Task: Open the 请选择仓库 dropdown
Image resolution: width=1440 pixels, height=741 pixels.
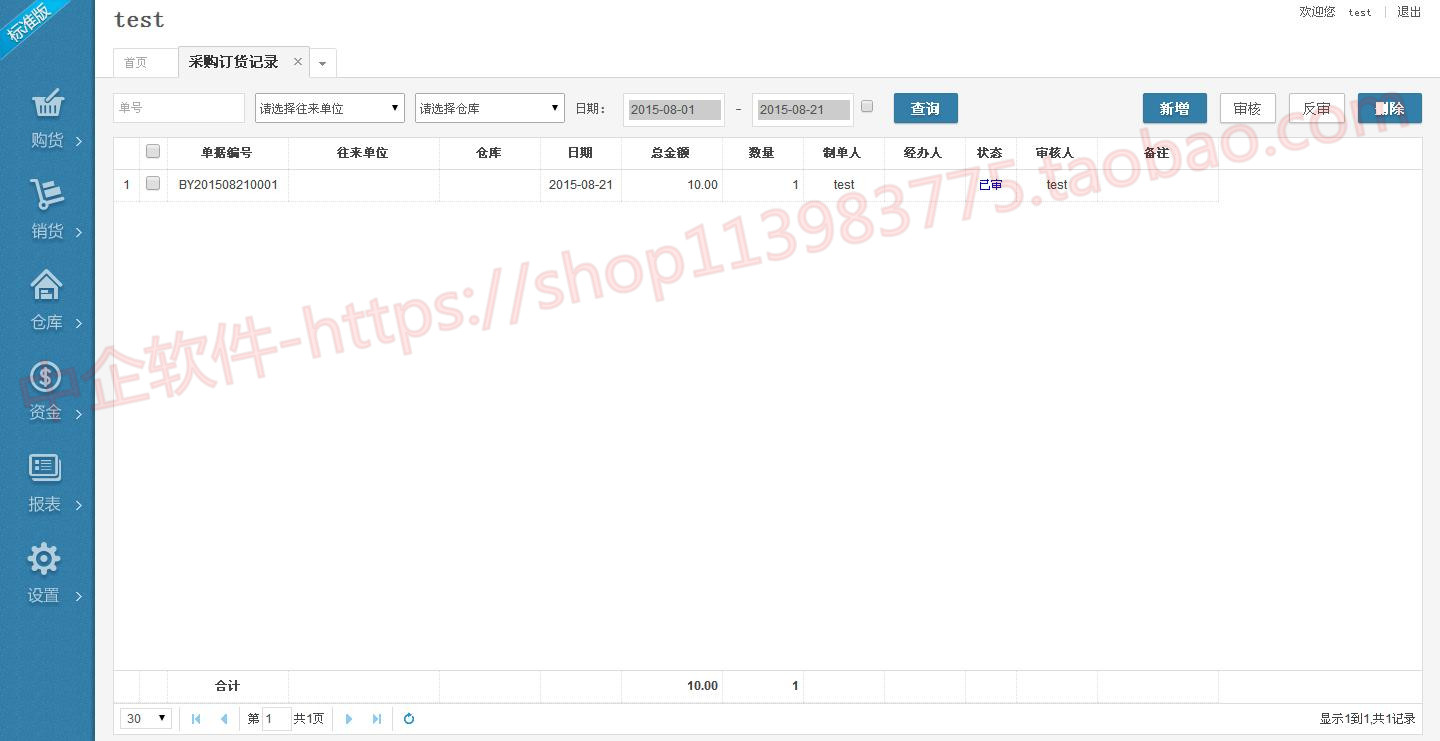Action: click(x=490, y=108)
